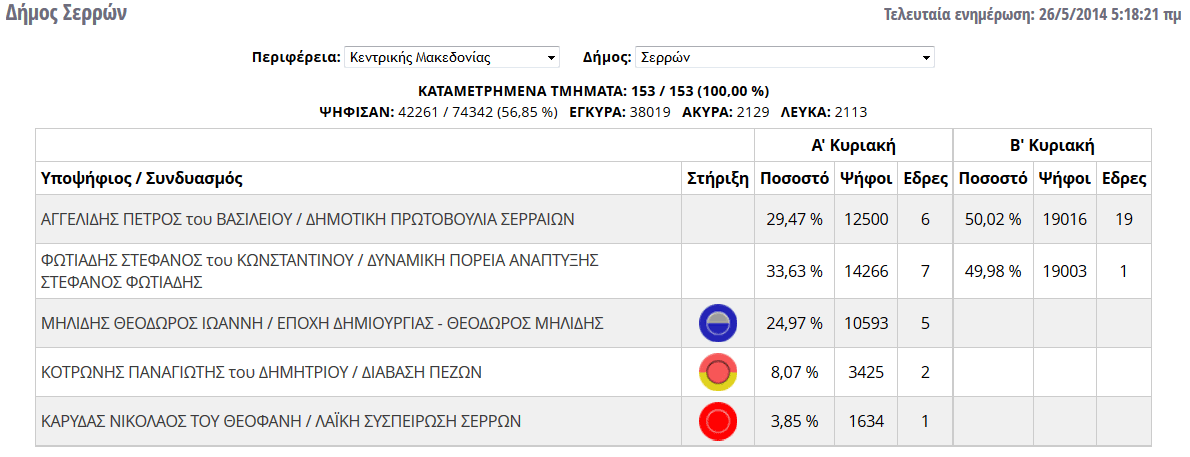Image resolution: width=1190 pixels, height=457 pixels.
Task: Click the red-yellow party icon for Κοτρώνης
Action: 718,372
